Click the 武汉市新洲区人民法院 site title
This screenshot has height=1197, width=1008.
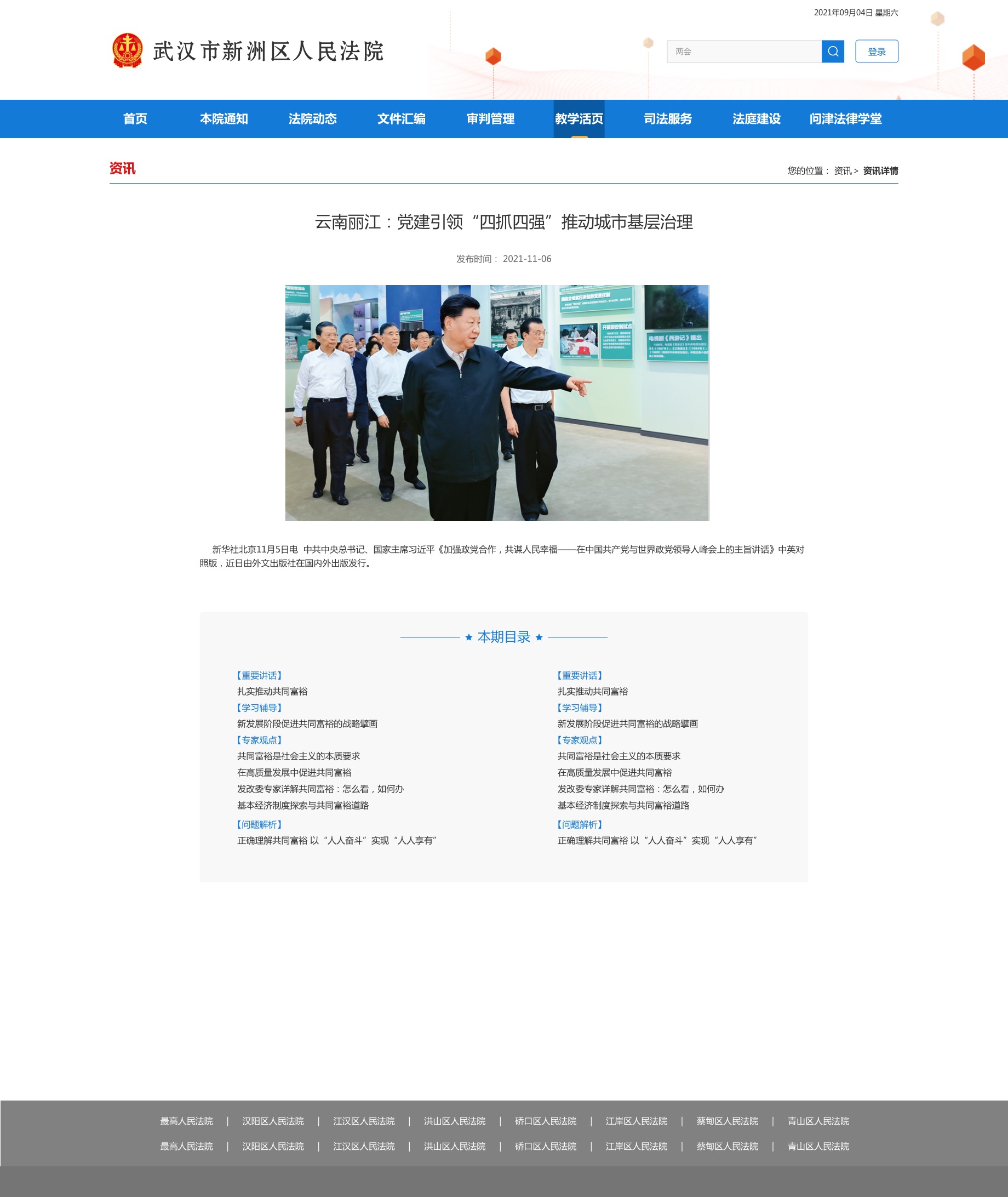268,52
